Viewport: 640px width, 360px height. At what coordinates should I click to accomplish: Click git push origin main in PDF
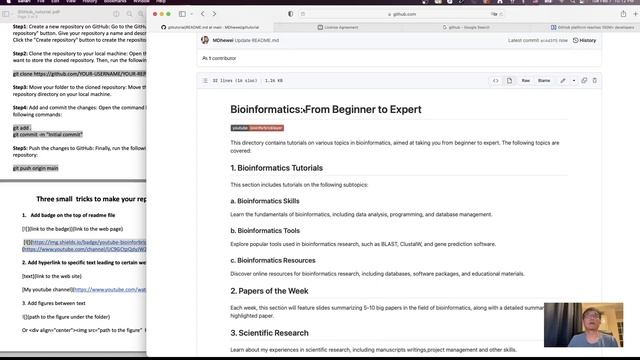36,168
